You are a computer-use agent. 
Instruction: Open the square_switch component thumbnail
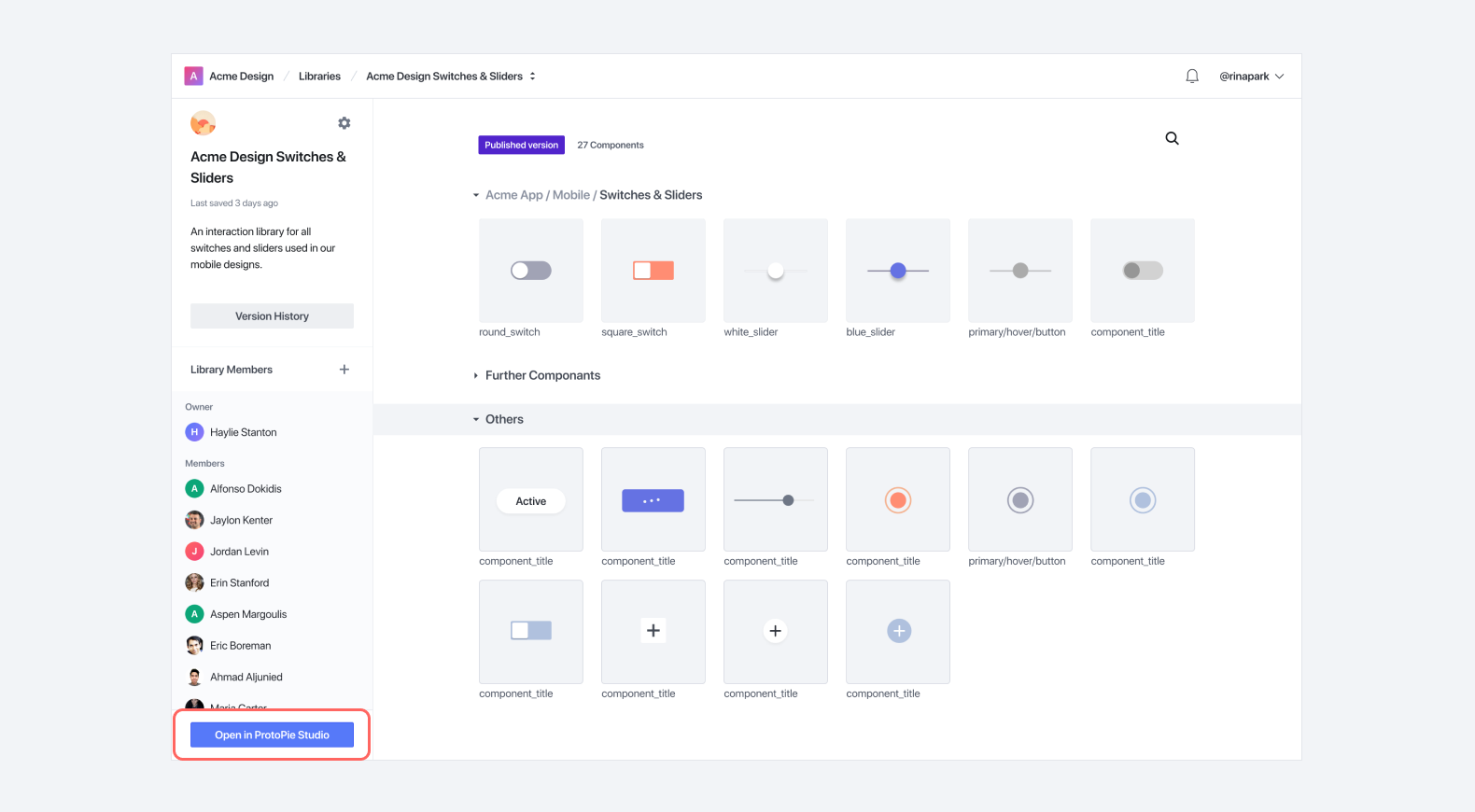[653, 271]
